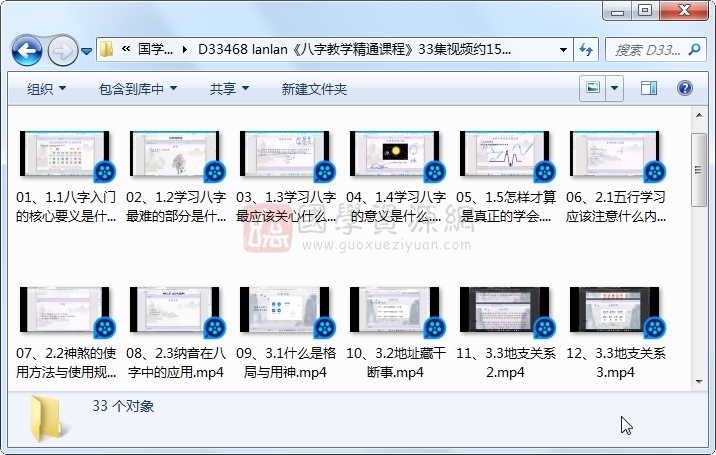
Task: Click the scrollbar down arrow
Action: click(699, 381)
